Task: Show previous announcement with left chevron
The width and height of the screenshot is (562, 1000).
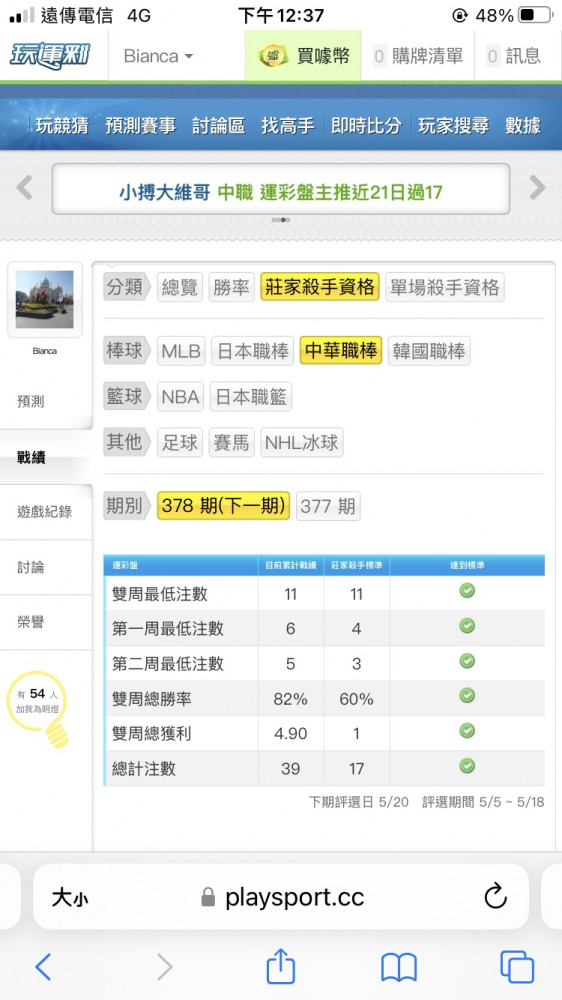Action: tap(24, 188)
